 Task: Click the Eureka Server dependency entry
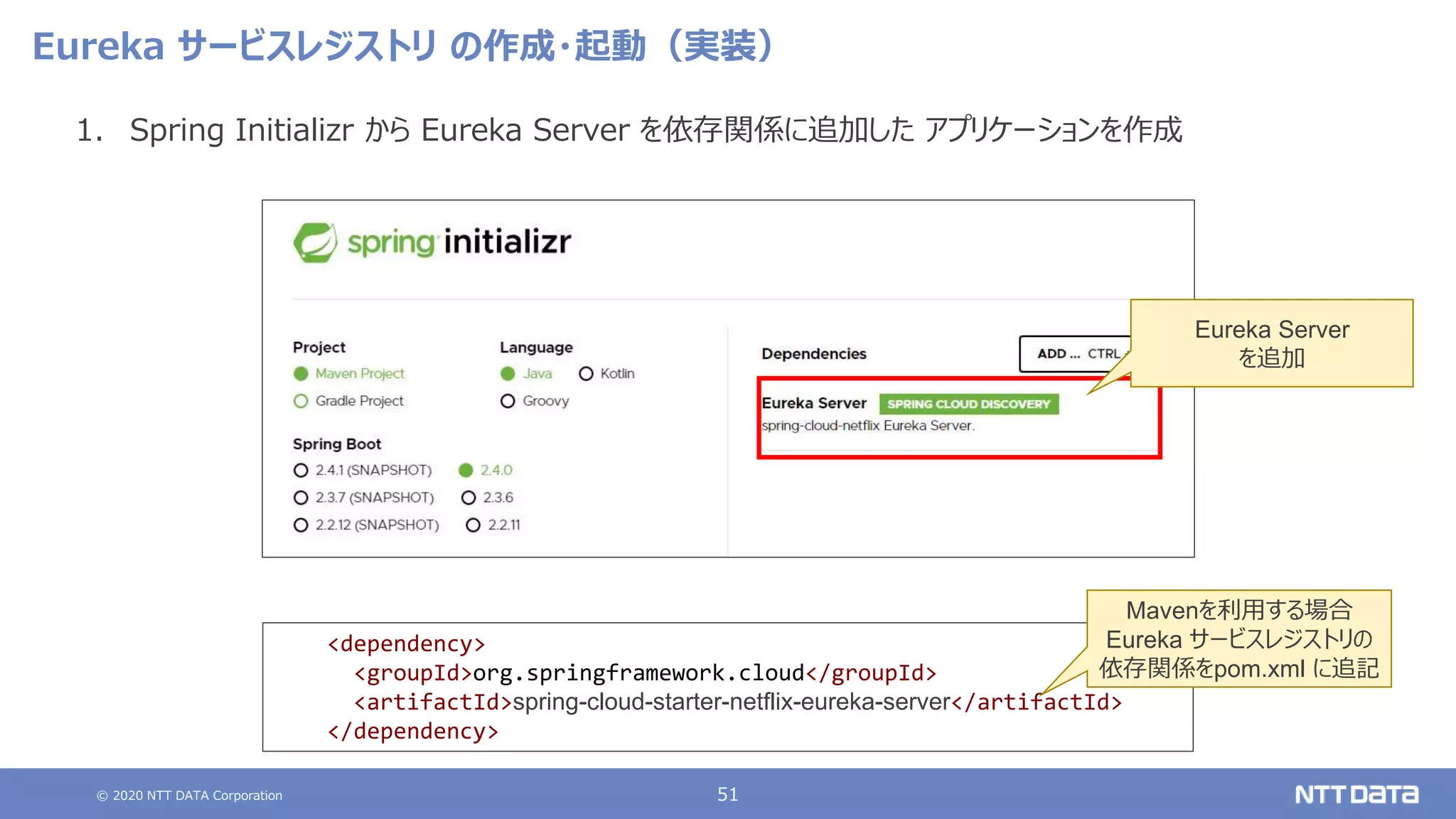[x=815, y=403]
